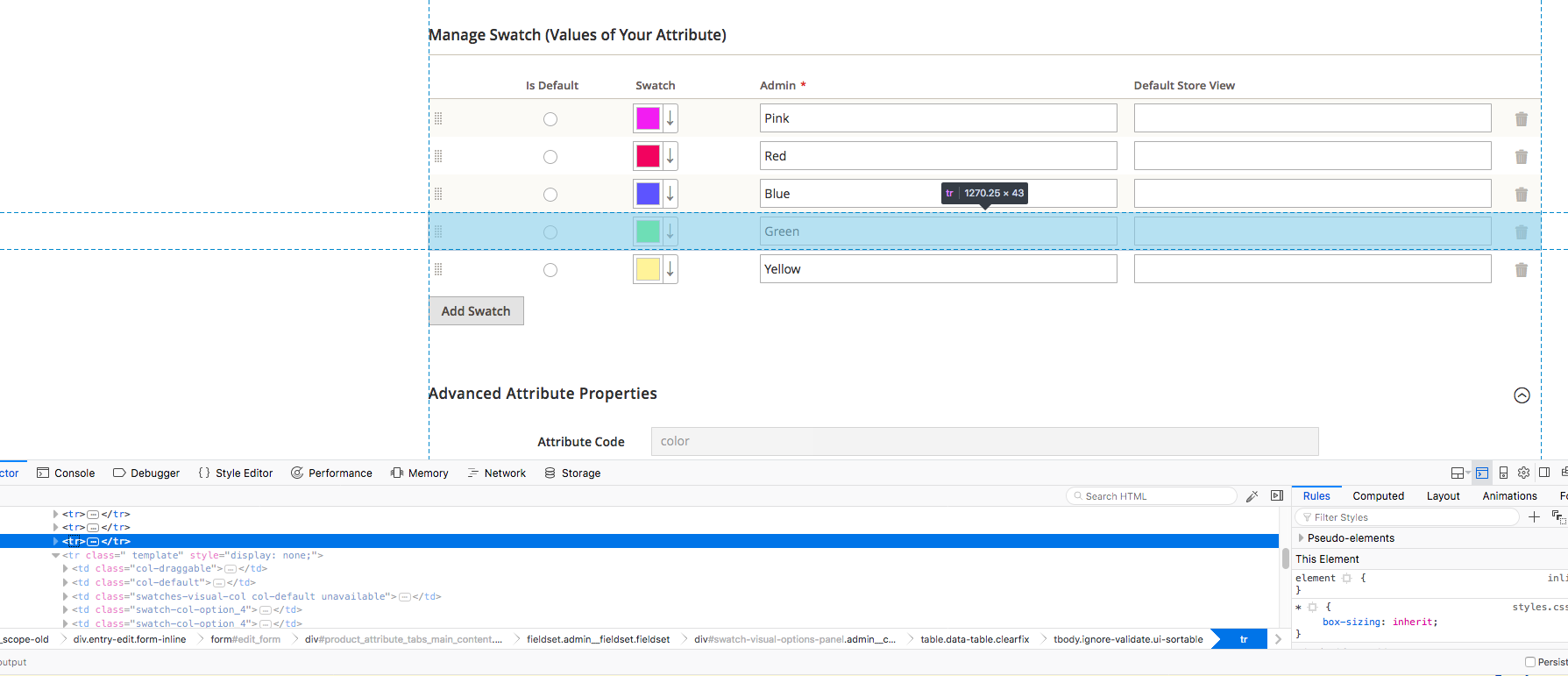Image resolution: width=1568 pixels, height=676 pixels.
Task: Delete the Red swatch row
Action: click(1522, 157)
